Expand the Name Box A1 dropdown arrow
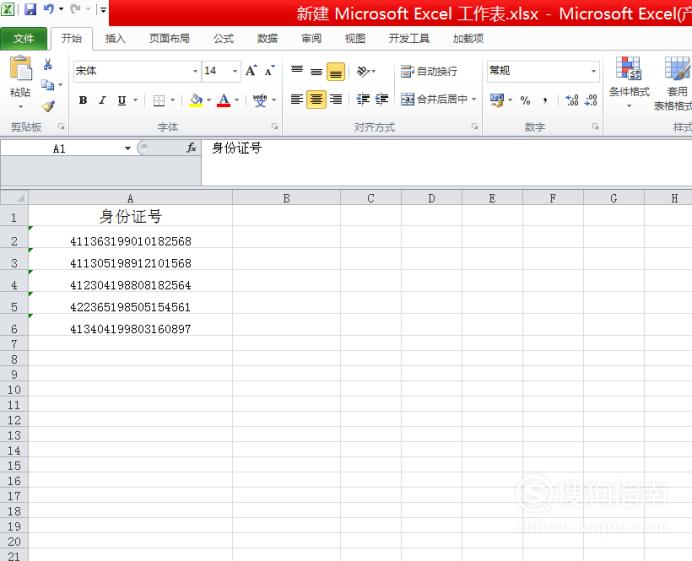Image resolution: width=692 pixels, height=561 pixels. coord(128,148)
